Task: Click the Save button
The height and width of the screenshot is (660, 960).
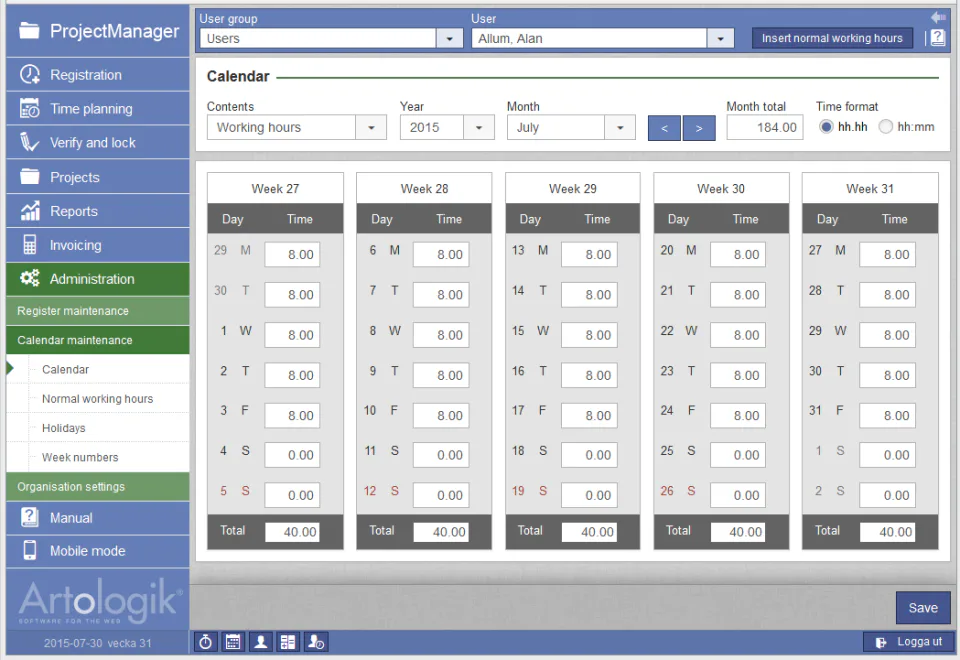Action: pyautogui.click(x=923, y=607)
